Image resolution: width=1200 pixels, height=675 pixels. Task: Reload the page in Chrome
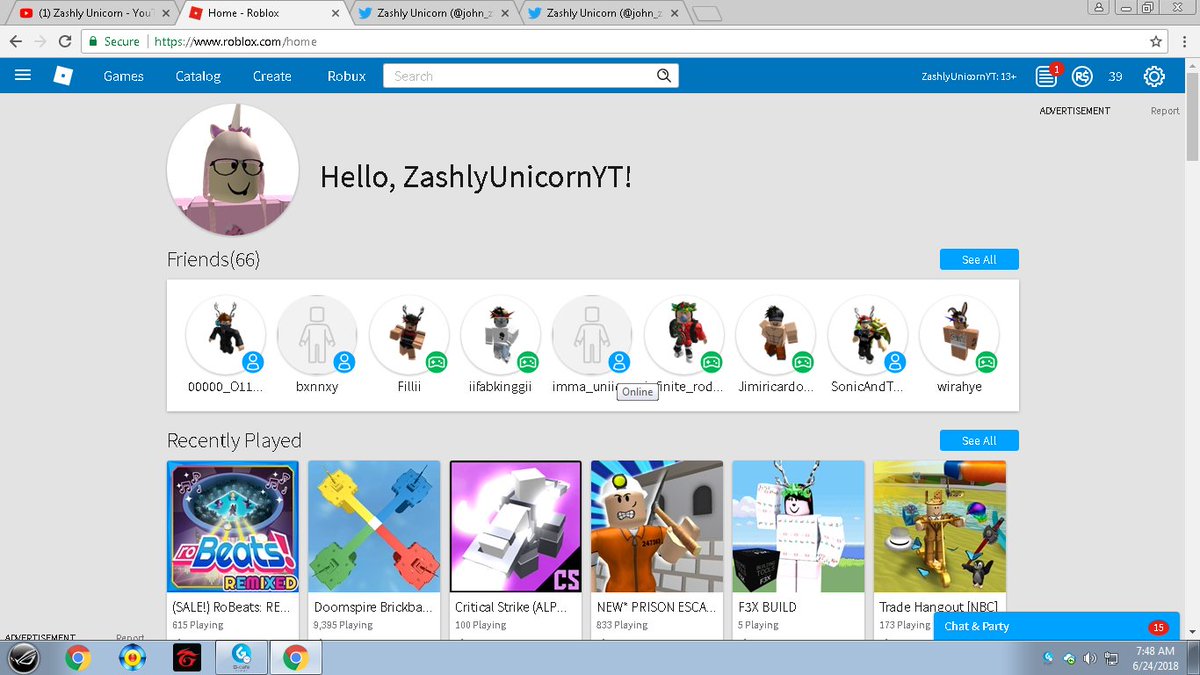click(65, 42)
